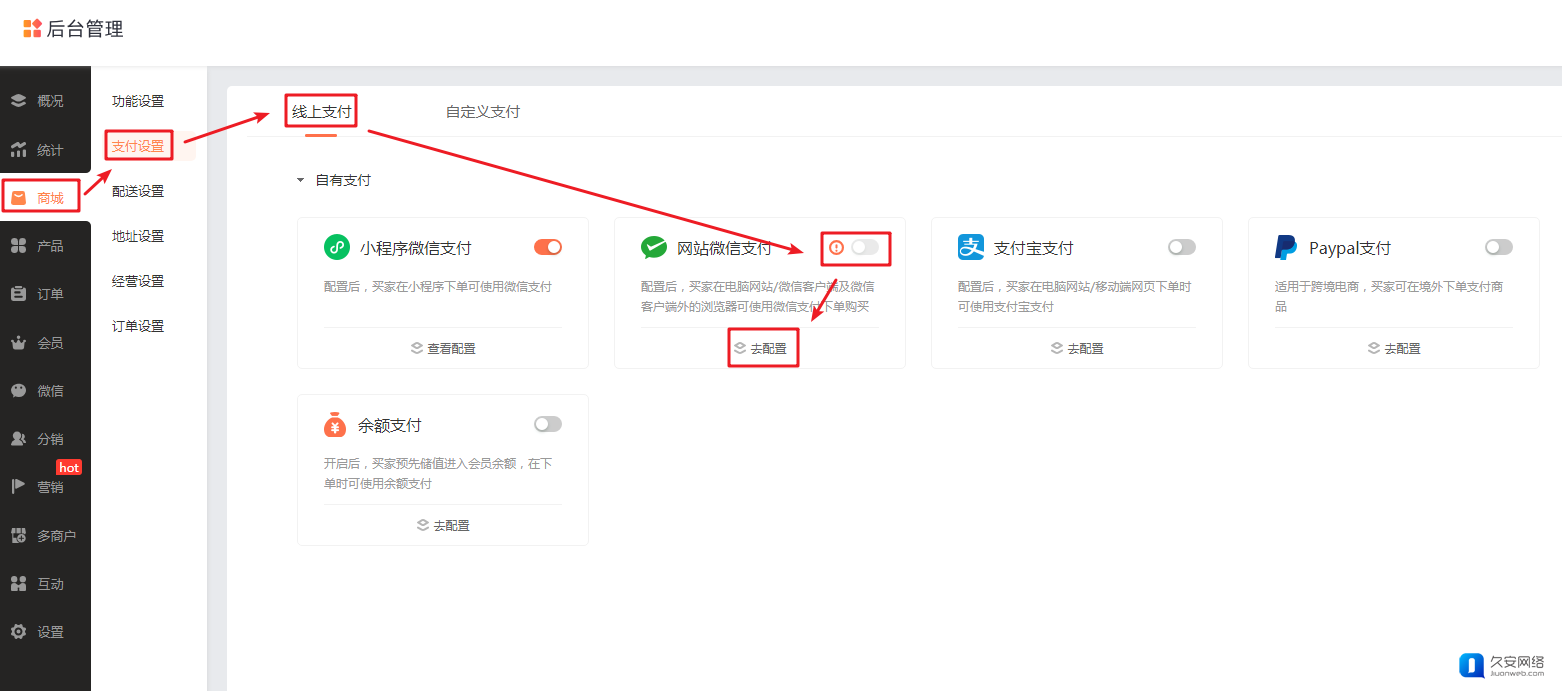Click the description starting 配置后，买家在小程序下单

point(438,286)
